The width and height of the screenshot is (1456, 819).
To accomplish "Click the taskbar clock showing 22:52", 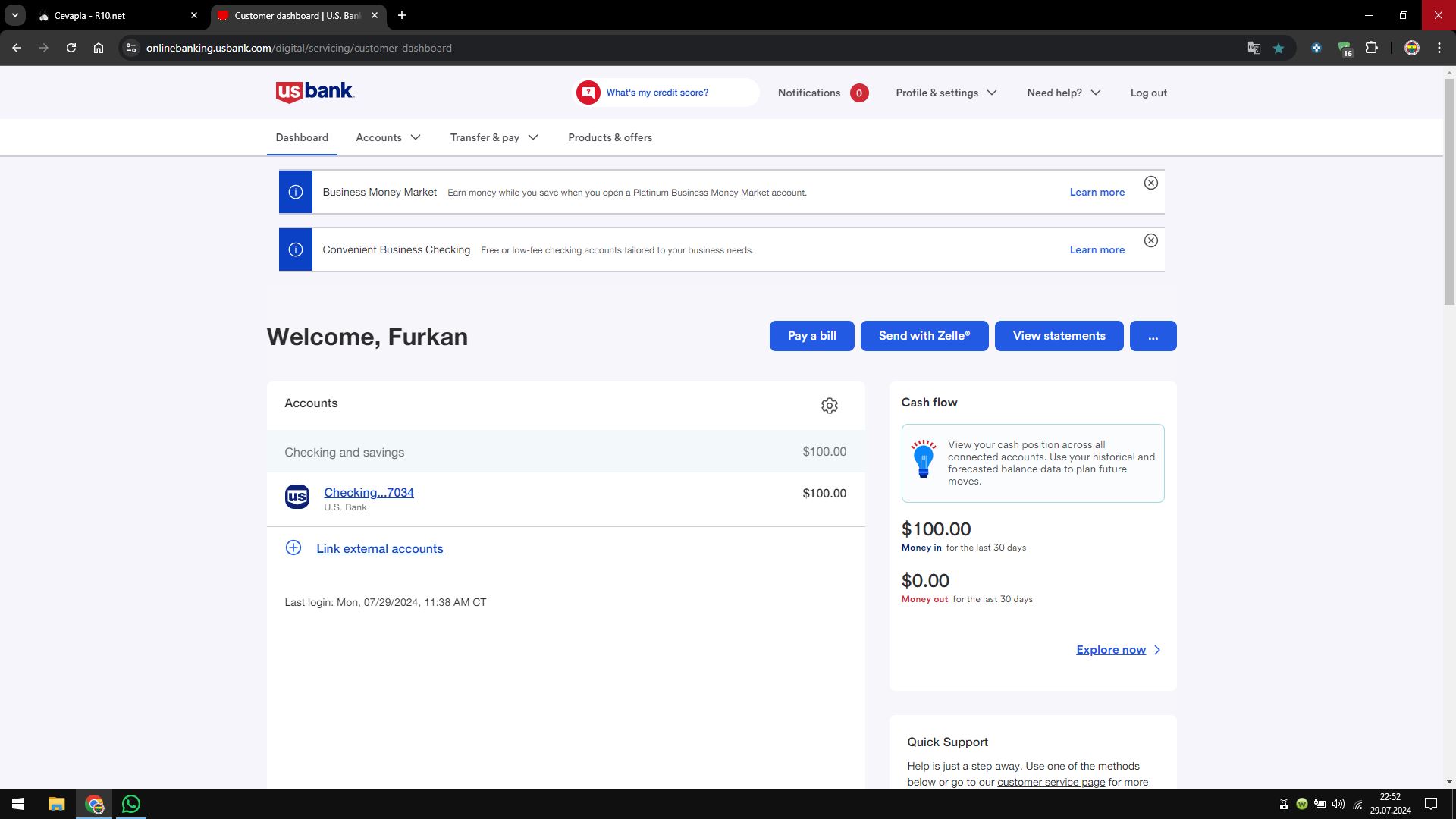I will click(1390, 804).
